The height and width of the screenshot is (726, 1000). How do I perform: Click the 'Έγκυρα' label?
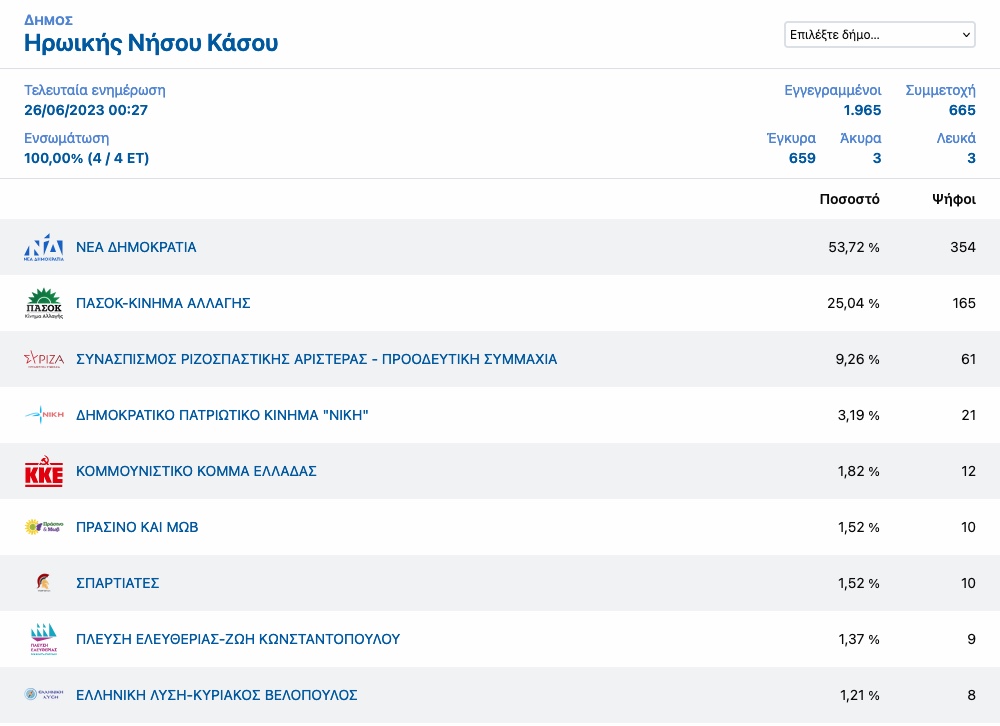pyautogui.click(x=791, y=138)
